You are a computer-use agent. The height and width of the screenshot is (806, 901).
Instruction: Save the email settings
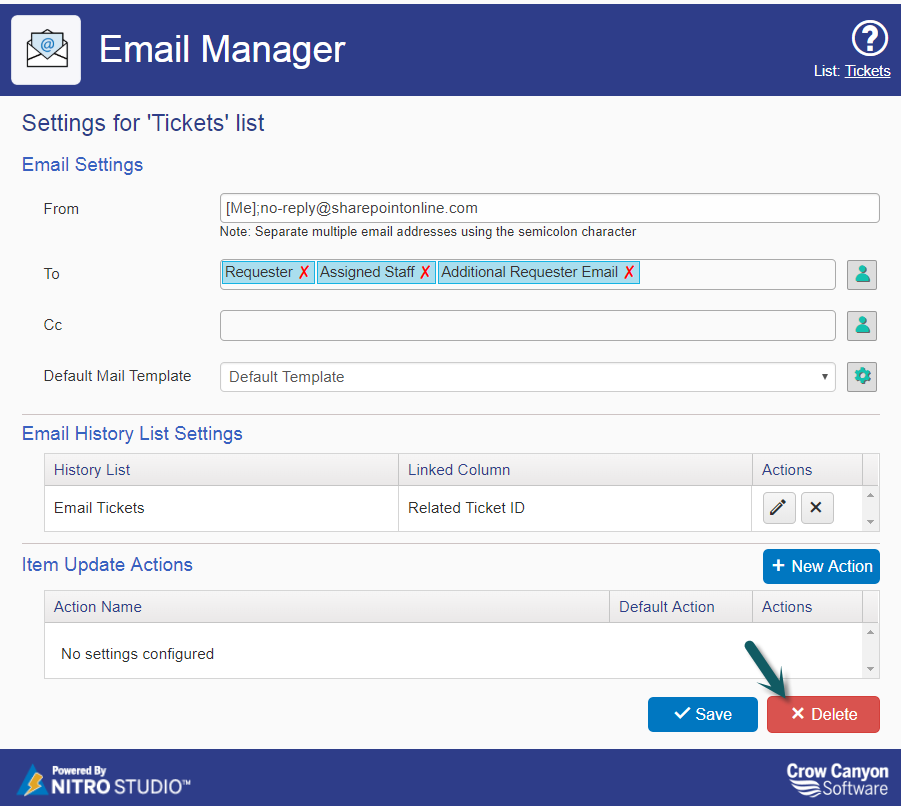[x=702, y=714]
